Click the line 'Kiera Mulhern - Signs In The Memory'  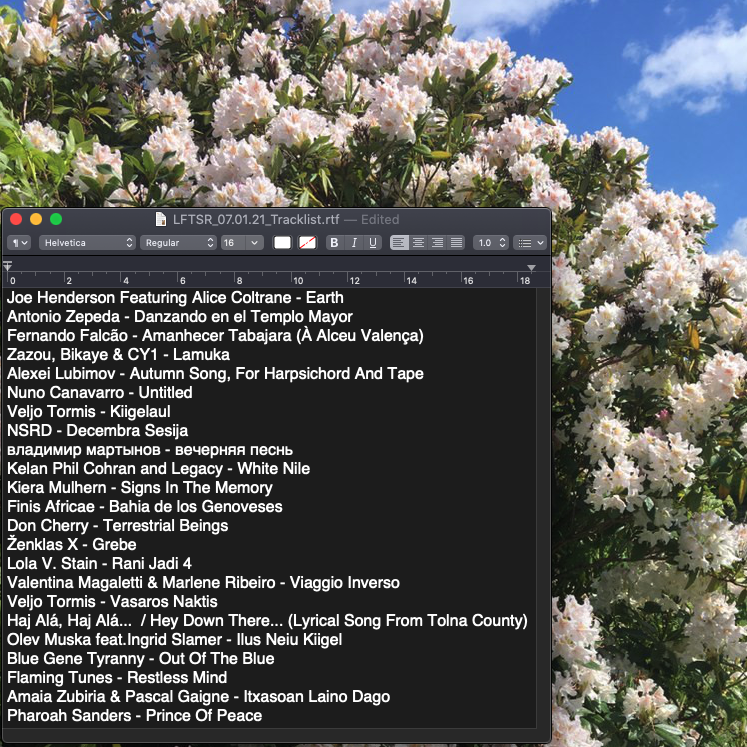pos(140,488)
